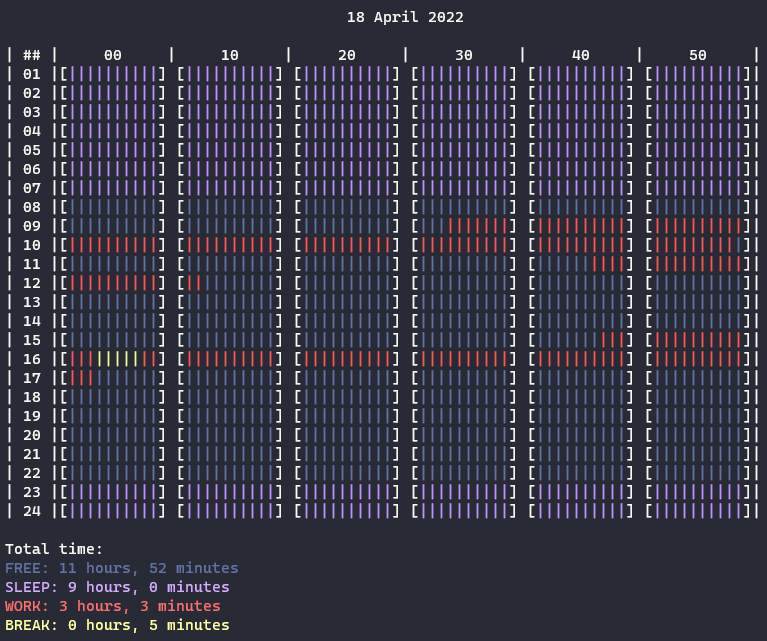The width and height of the screenshot is (767, 641).
Task: Click red work bars in hour 11 minute 50 block
Action: click(698, 264)
